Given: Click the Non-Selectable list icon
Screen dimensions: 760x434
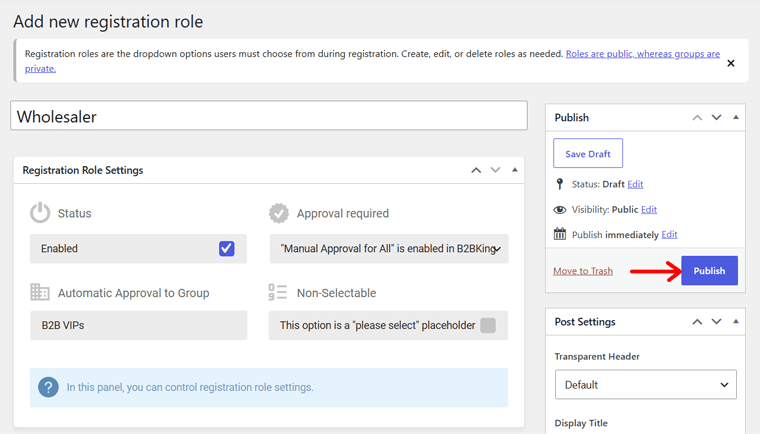Looking at the screenshot, I should (x=278, y=292).
